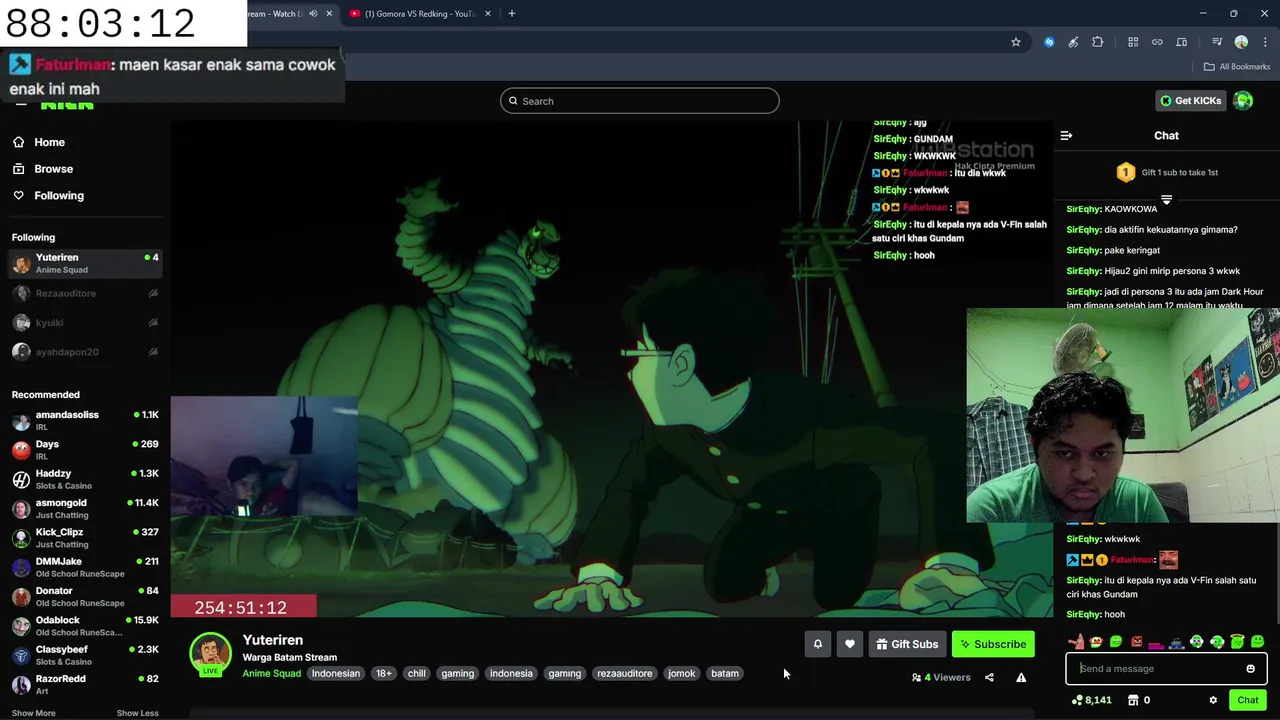Image resolution: width=1280 pixels, height=720 pixels.
Task: Open Odablock recommended channel
Action: pos(85,626)
